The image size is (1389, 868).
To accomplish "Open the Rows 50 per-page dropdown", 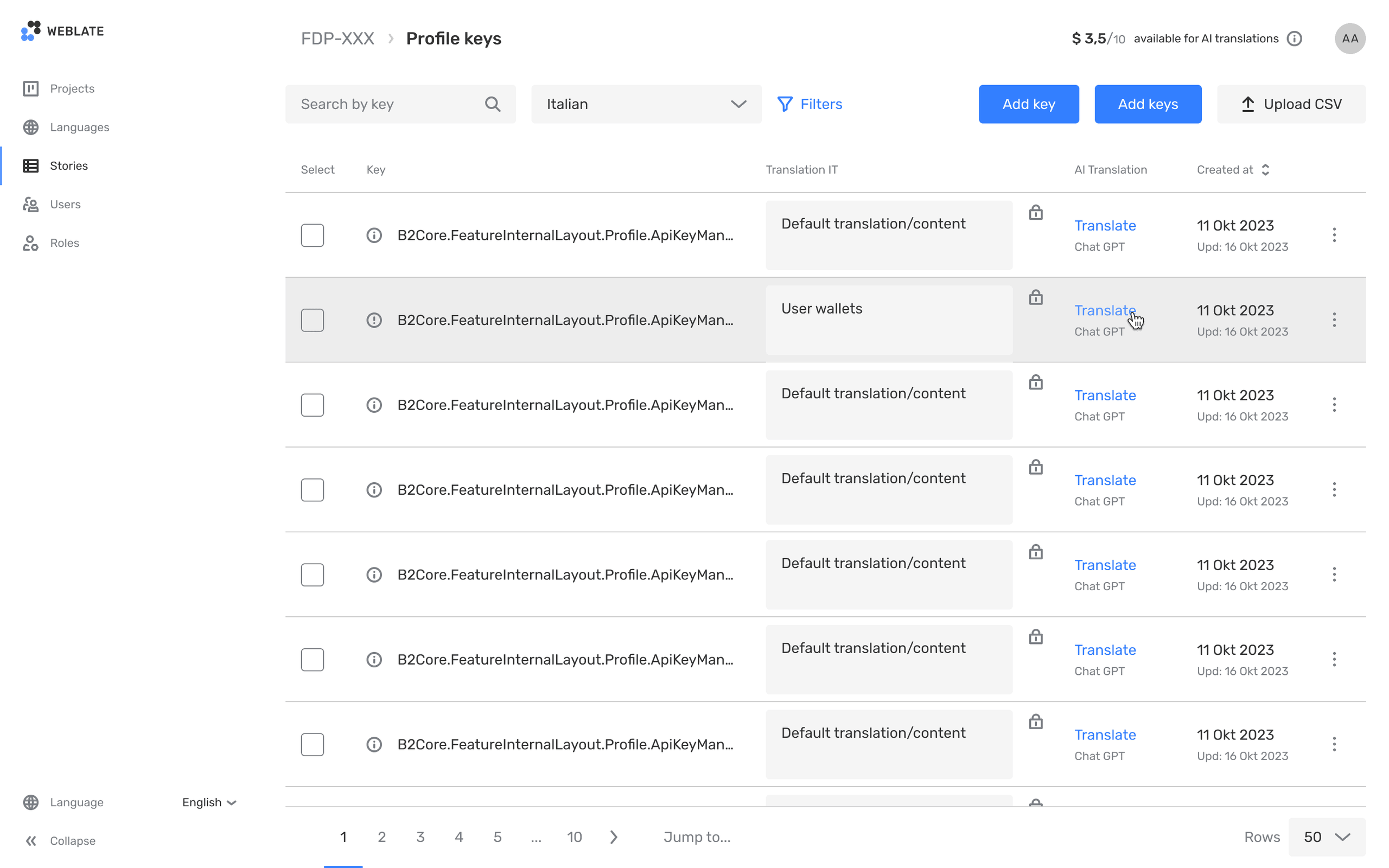I will (x=1327, y=837).
